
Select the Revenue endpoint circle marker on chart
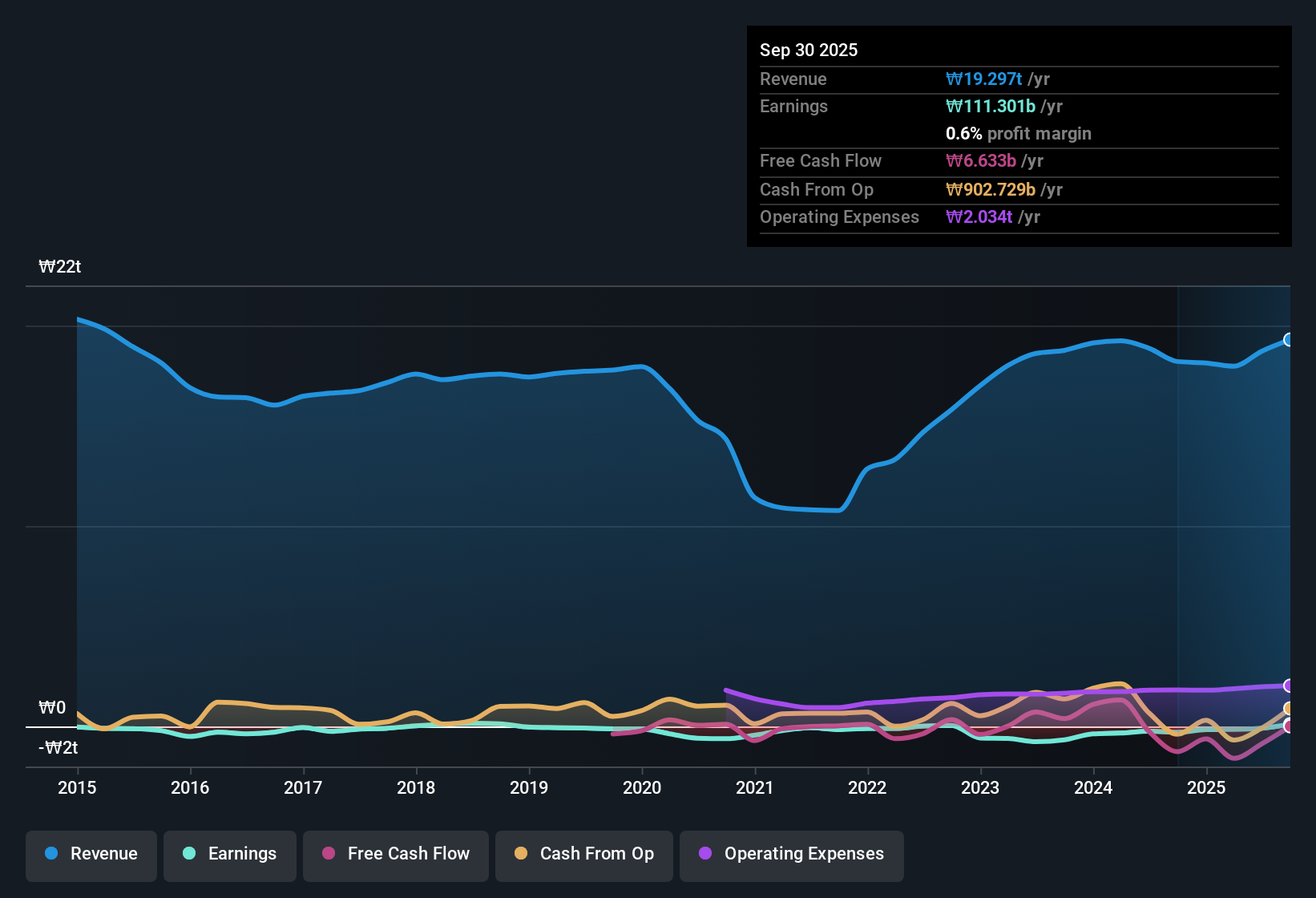(1288, 340)
